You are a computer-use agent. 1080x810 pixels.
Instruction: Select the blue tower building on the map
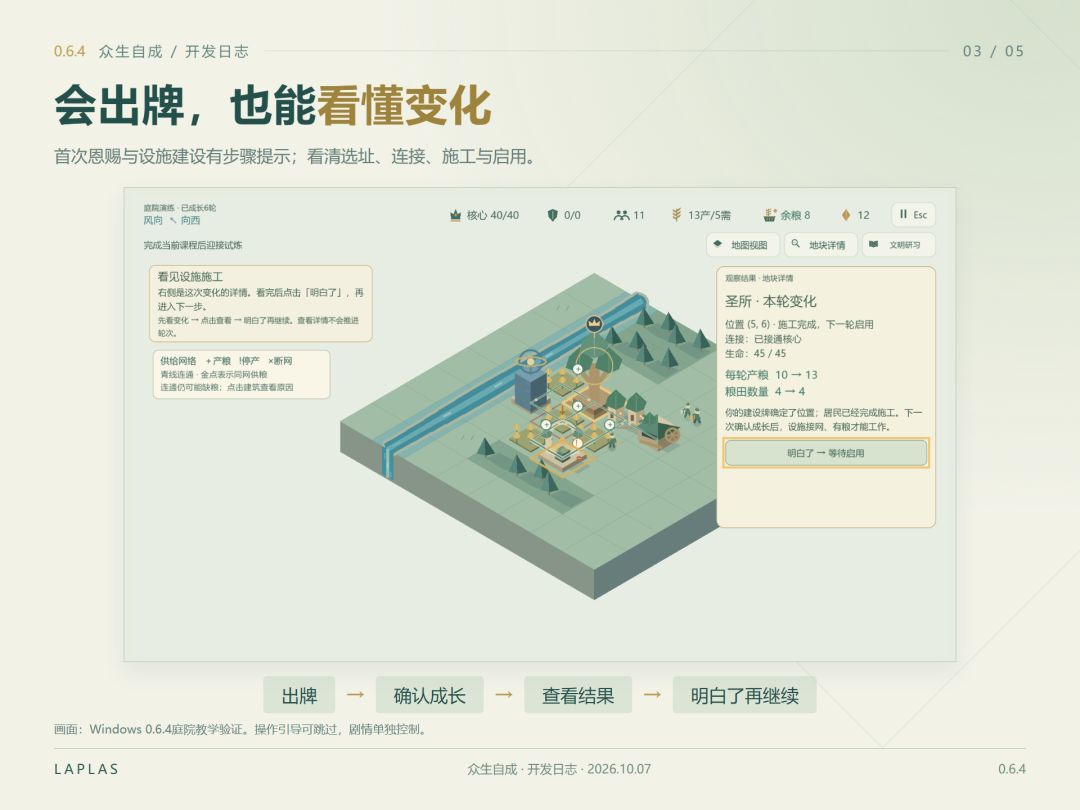531,381
